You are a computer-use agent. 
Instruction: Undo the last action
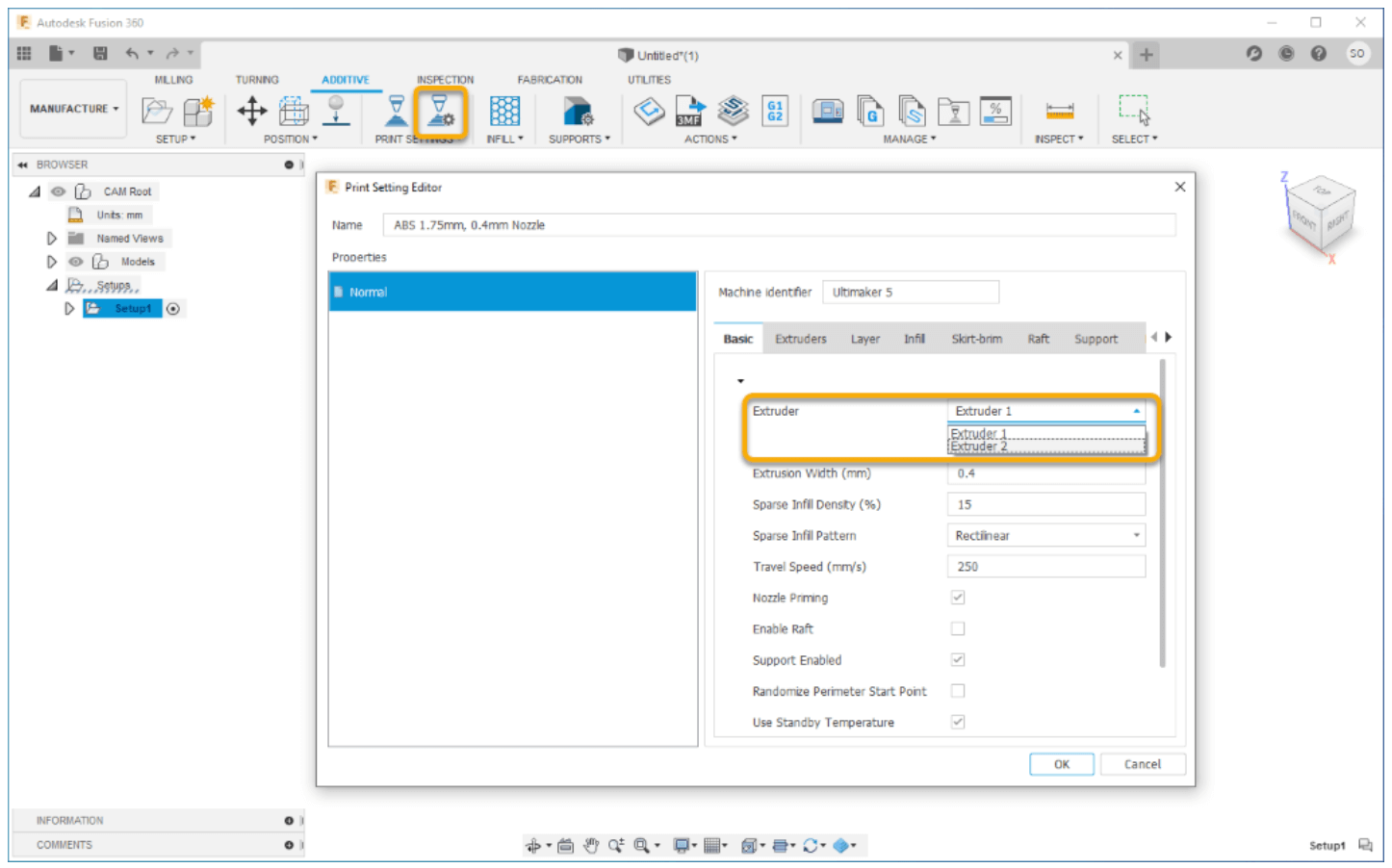132,54
